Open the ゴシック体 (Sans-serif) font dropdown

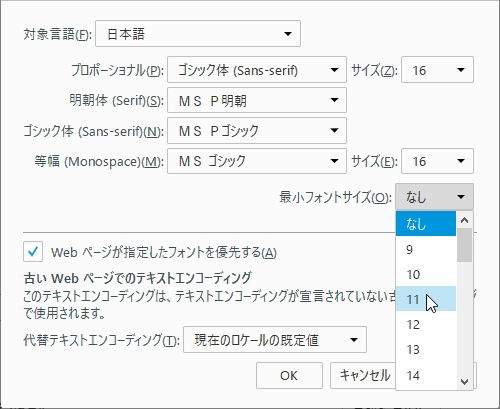(x=257, y=130)
